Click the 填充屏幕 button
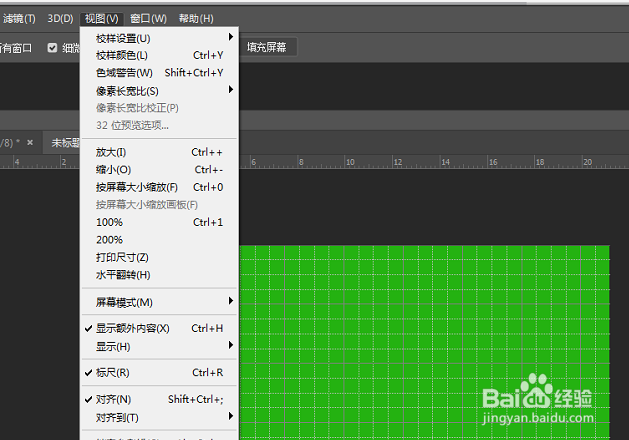This screenshot has width=629, height=440. point(267,47)
